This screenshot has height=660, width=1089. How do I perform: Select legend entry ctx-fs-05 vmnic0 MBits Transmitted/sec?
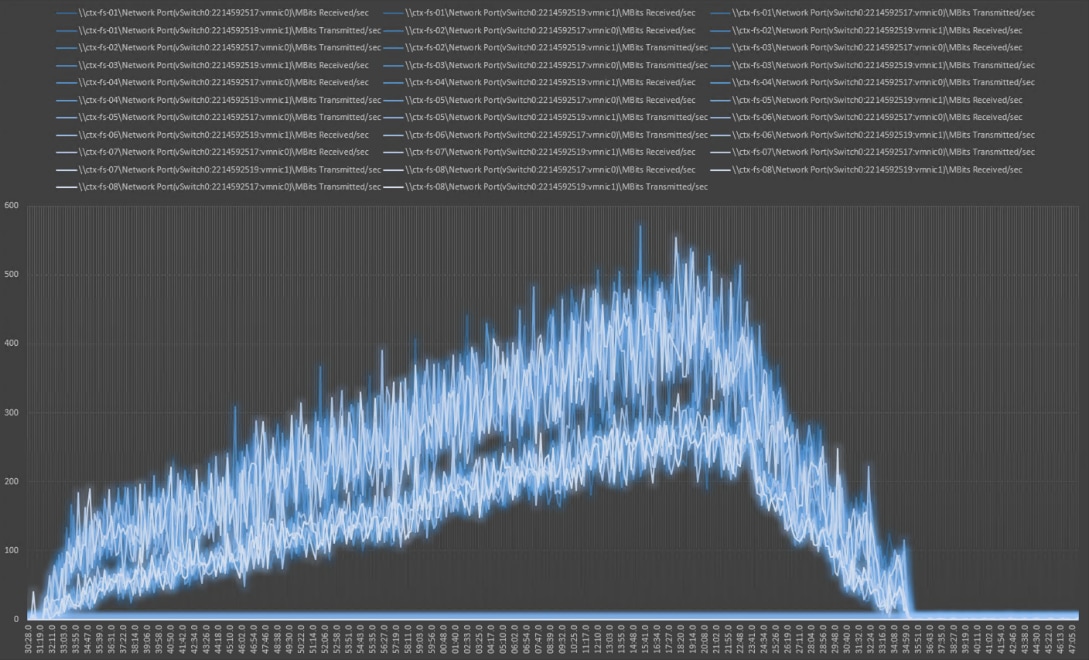(x=219, y=117)
